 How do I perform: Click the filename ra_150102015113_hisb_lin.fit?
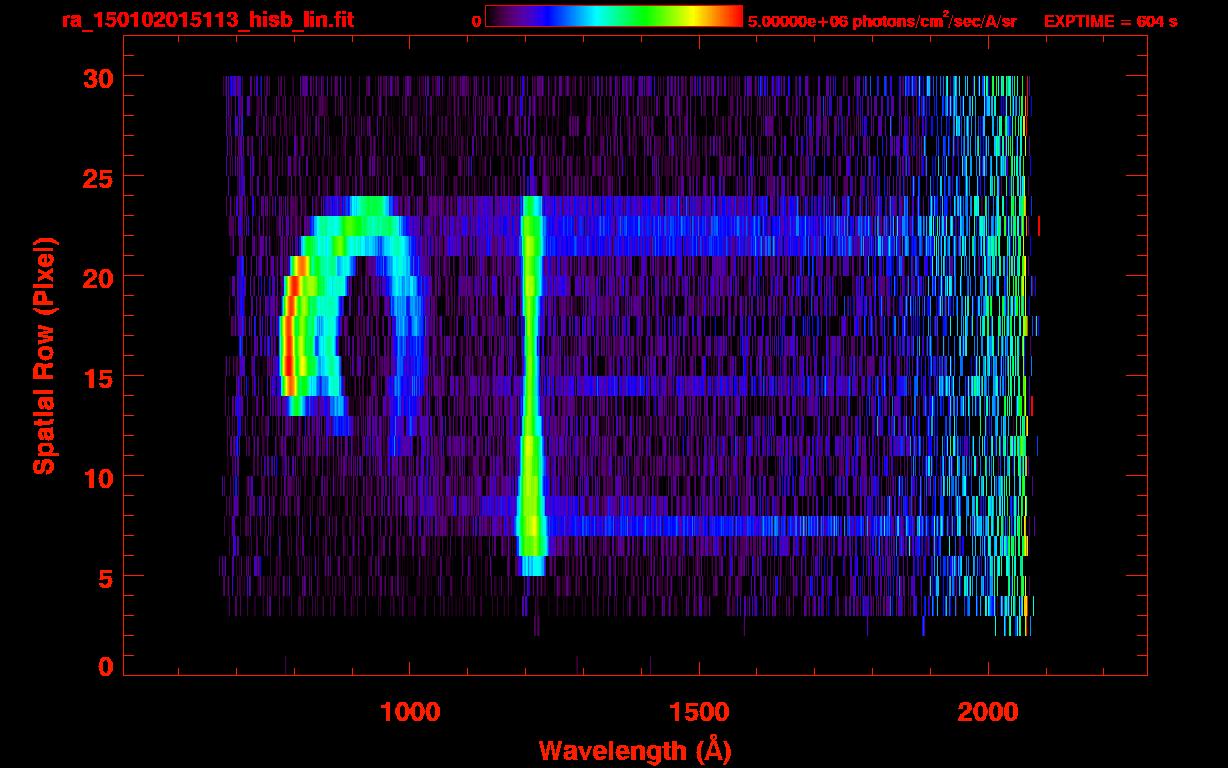(208, 20)
